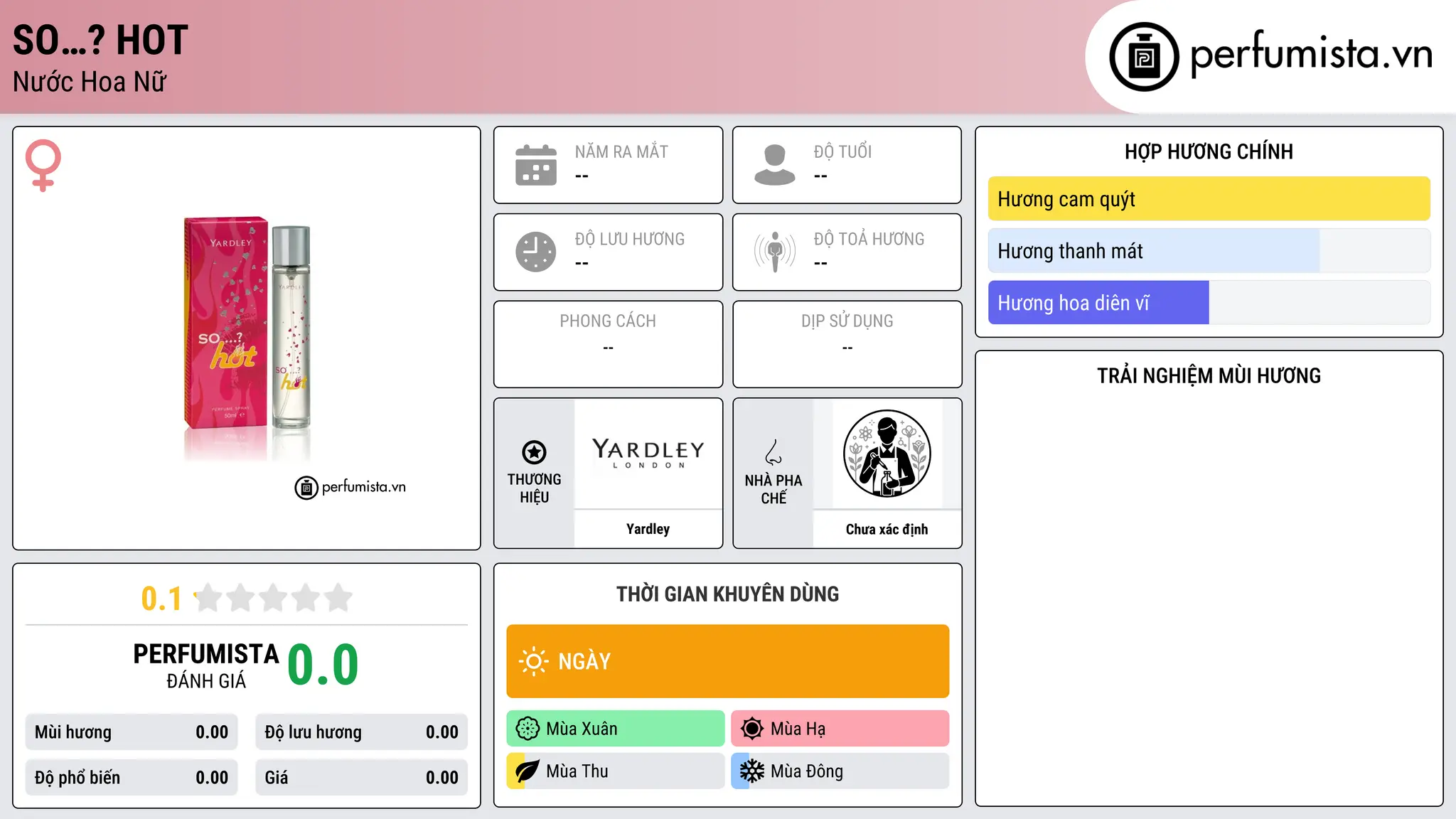Viewport: 1456px width, 819px height.
Task: Click the winter snowflake icon
Action: (x=752, y=771)
